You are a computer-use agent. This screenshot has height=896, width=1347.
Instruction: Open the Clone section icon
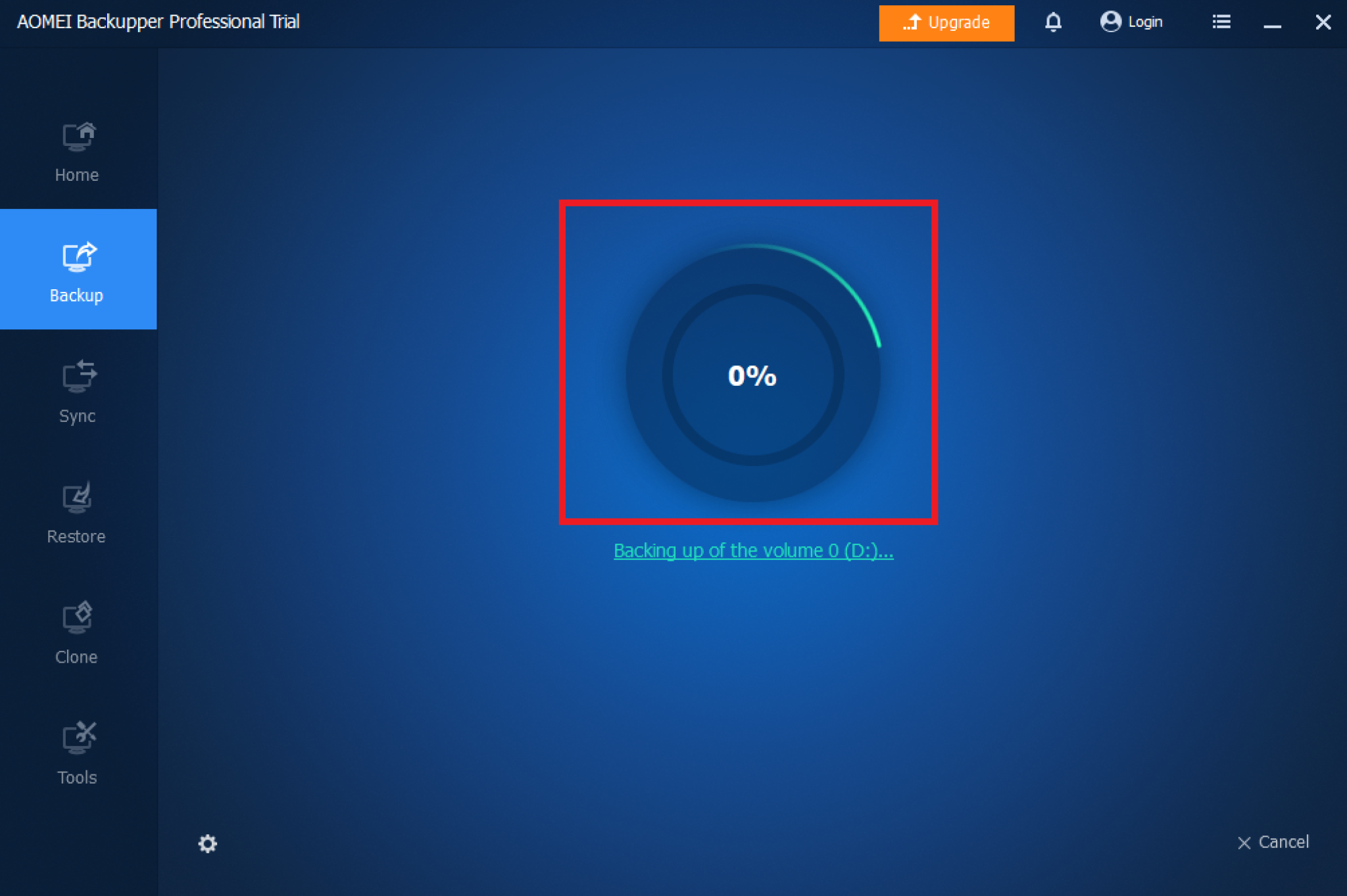[78, 618]
